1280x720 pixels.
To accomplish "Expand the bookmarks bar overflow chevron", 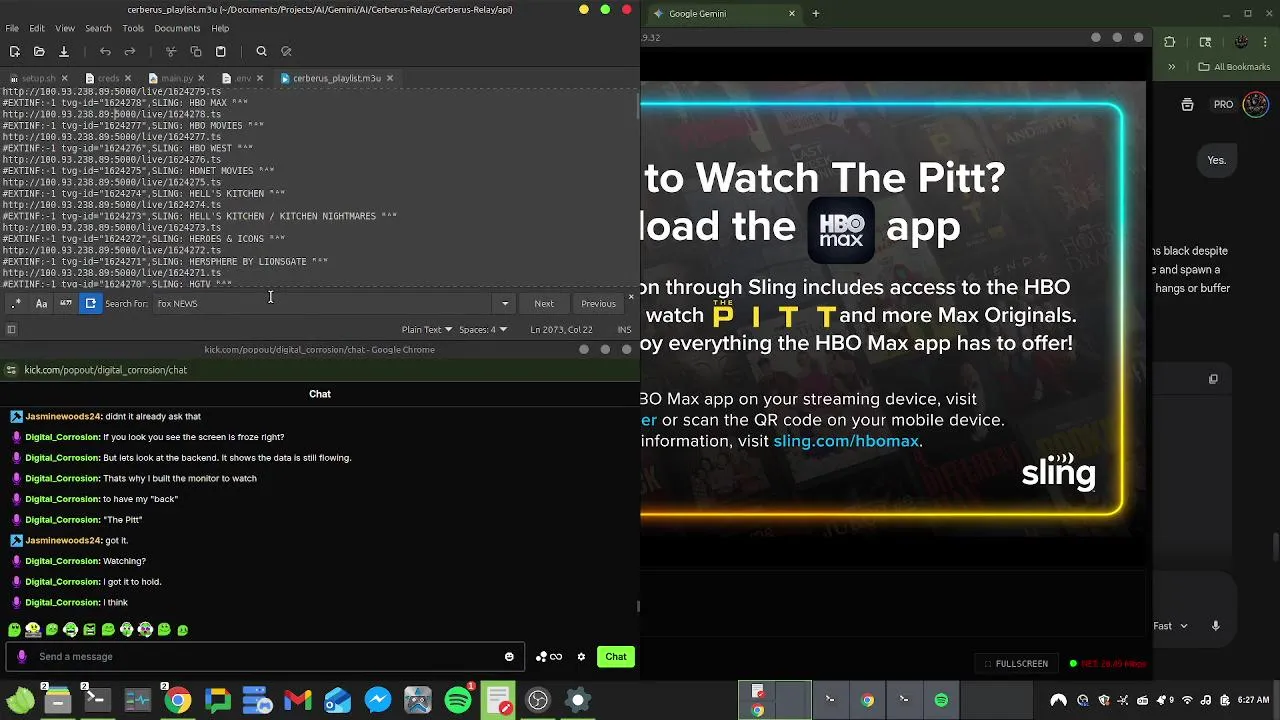I will click(x=1171, y=67).
